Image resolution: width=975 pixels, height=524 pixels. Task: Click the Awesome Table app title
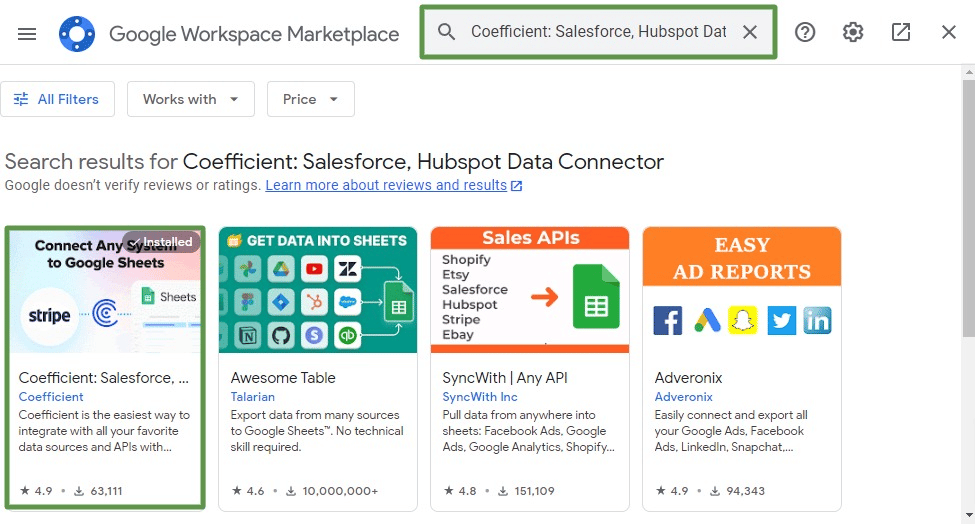coord(283,378)
